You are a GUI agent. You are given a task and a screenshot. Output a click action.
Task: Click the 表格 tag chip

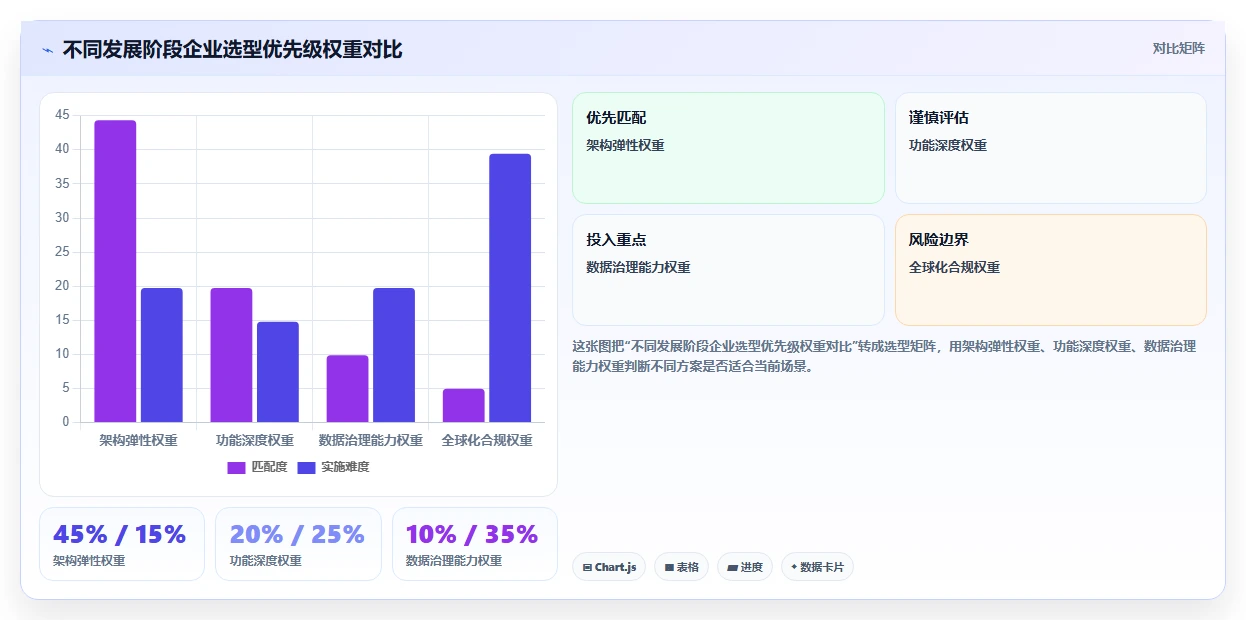click(x=681, y=567)
